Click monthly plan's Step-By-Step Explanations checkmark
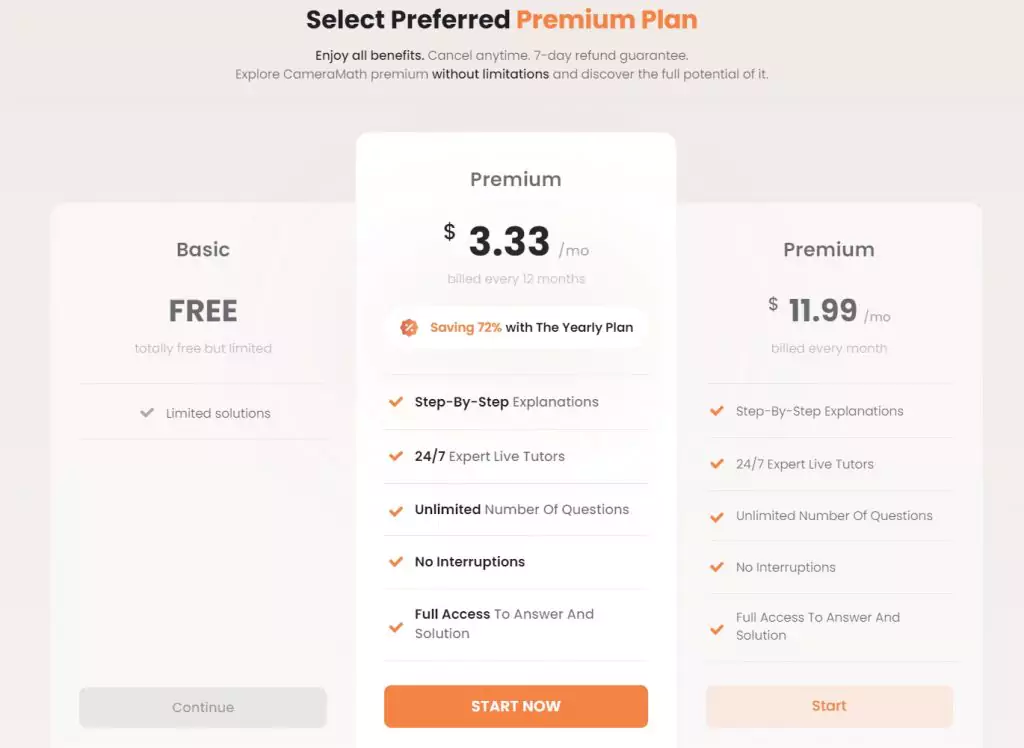This screenshot has width=1024, height=748. pyautogui.click(x=717, y=411)
